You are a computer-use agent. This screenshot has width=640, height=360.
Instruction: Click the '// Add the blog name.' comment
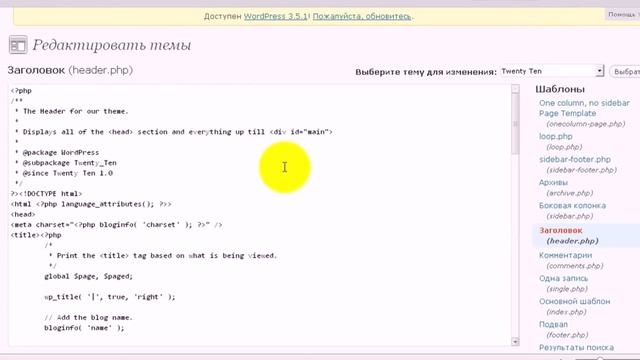(89, 317)
